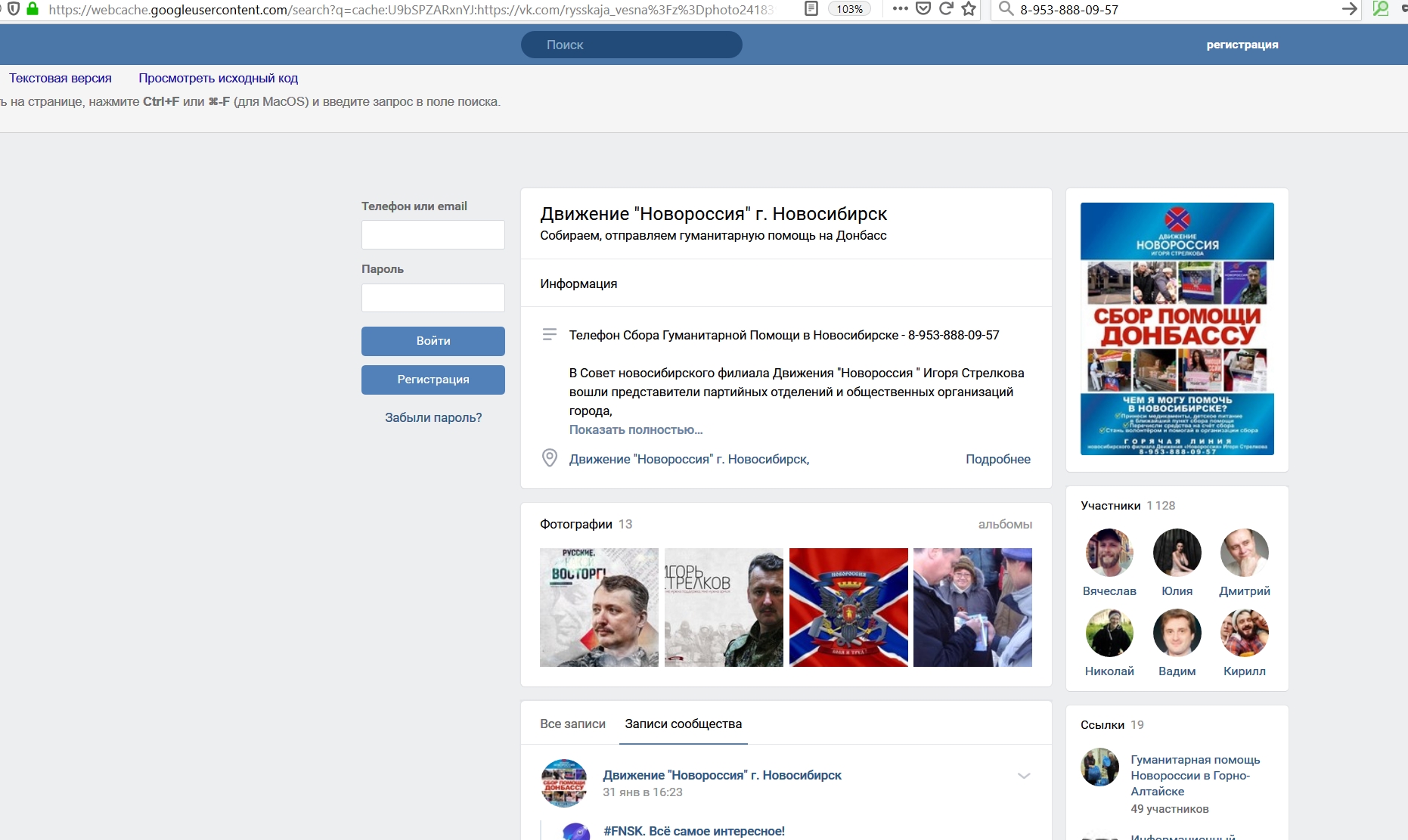The height and width of the screenshot is (840, 1408).
Task: Focus the Телефон или email field
Action: pyautogui.click(x=433, y=234)
